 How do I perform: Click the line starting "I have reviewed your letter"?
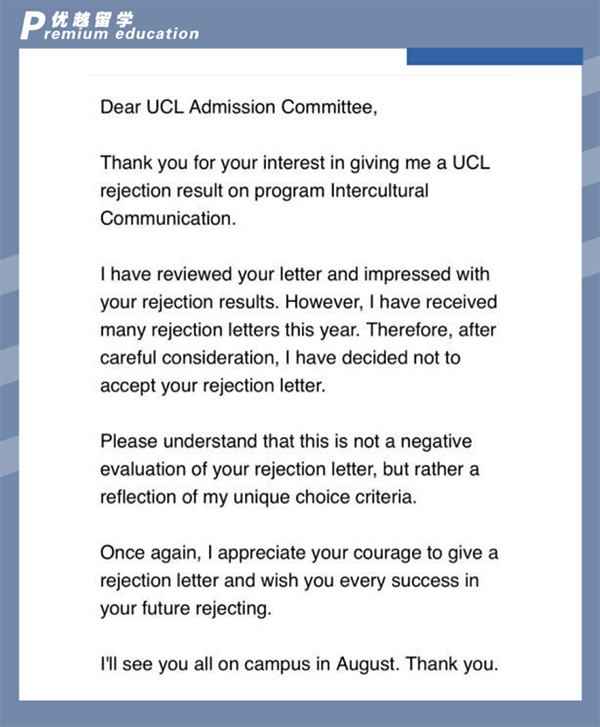[295, 274]
